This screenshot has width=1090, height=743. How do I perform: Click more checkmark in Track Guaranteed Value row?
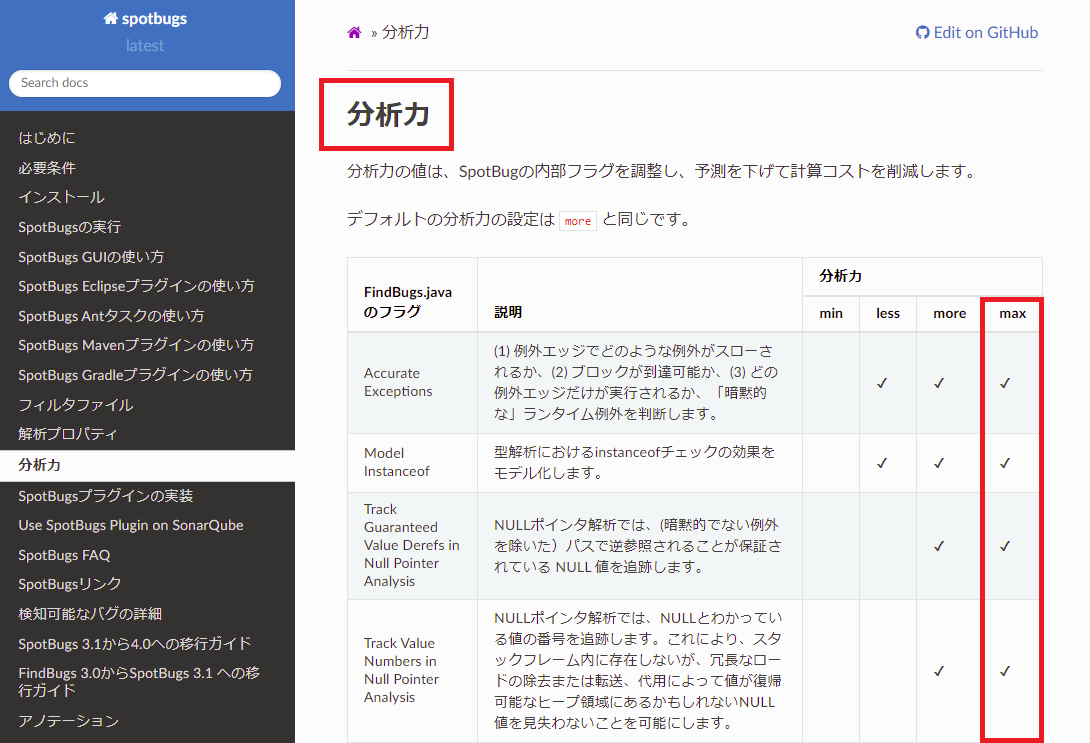click(x=939, y=546)
